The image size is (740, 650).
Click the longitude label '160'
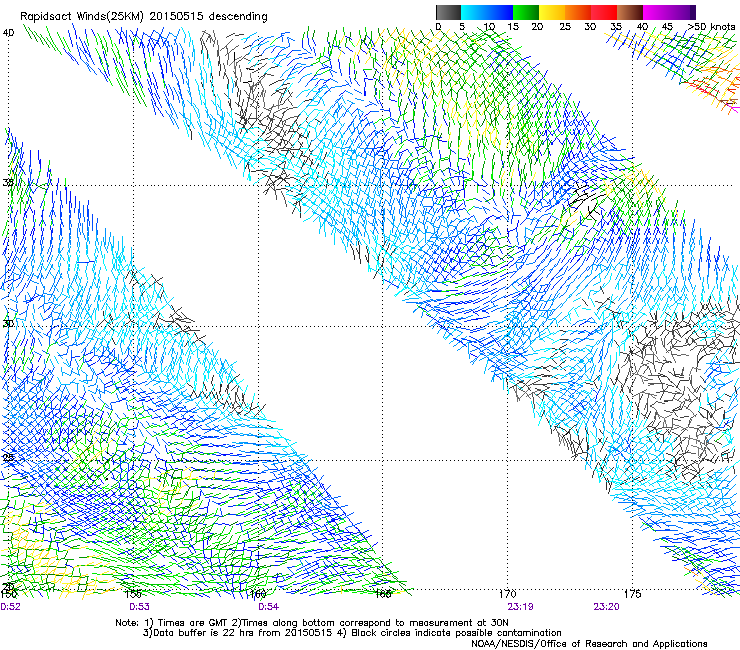coord(258,594)
